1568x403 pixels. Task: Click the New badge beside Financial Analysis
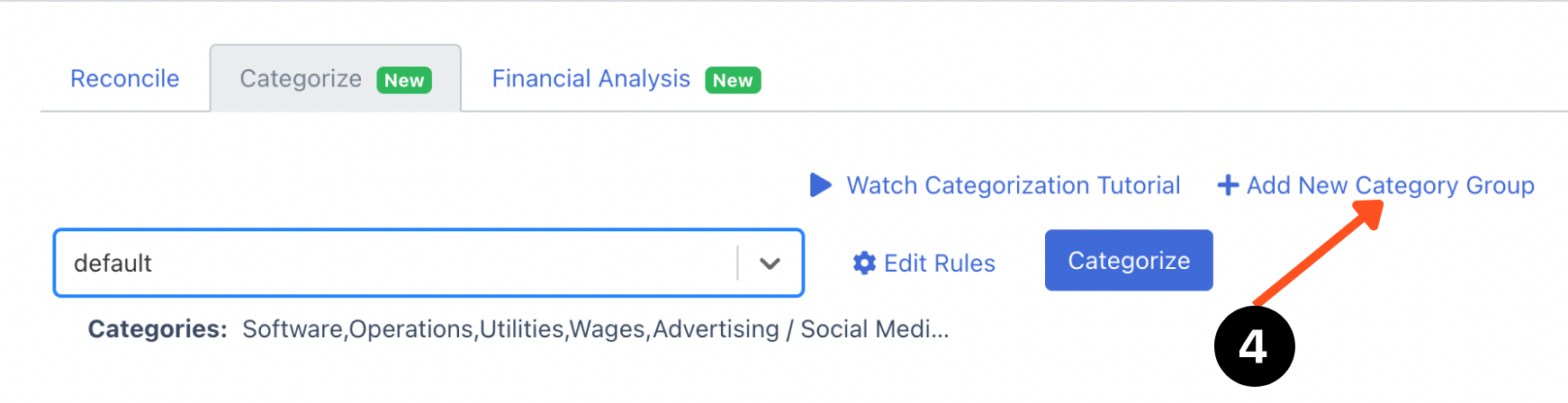pos(733,80)
